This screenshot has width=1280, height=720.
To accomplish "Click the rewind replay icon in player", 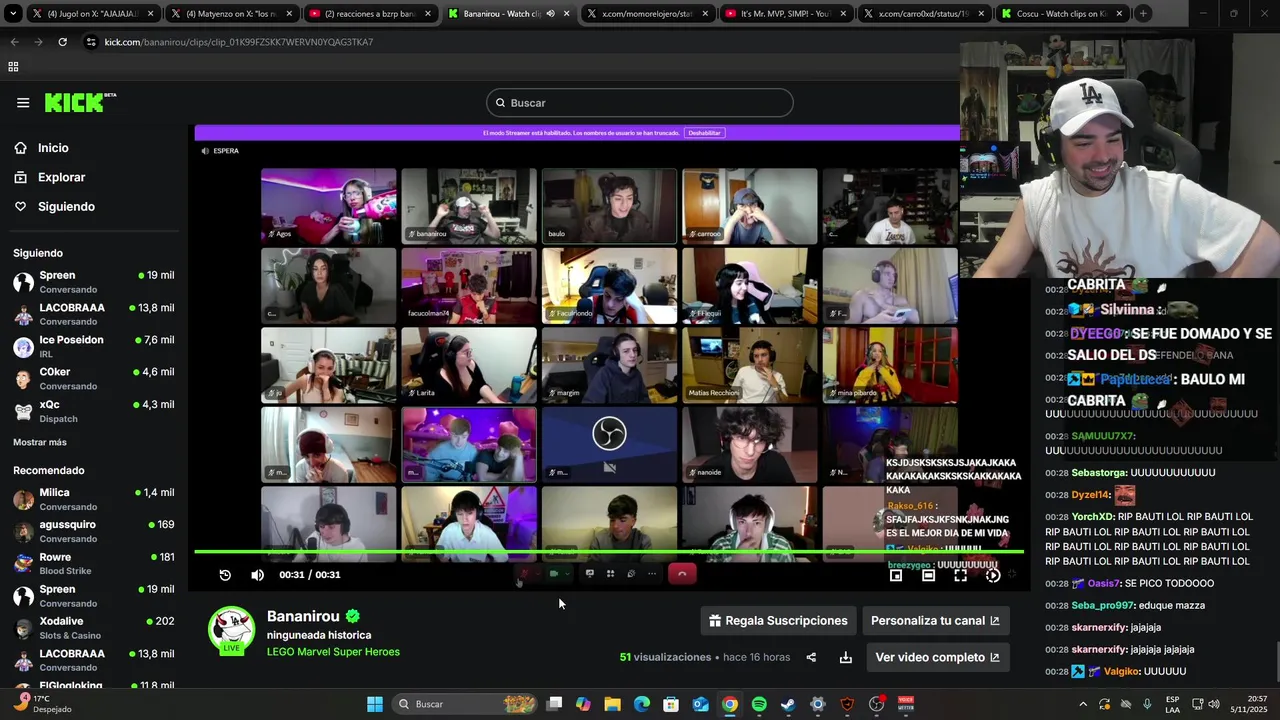I will click(225, 575).
